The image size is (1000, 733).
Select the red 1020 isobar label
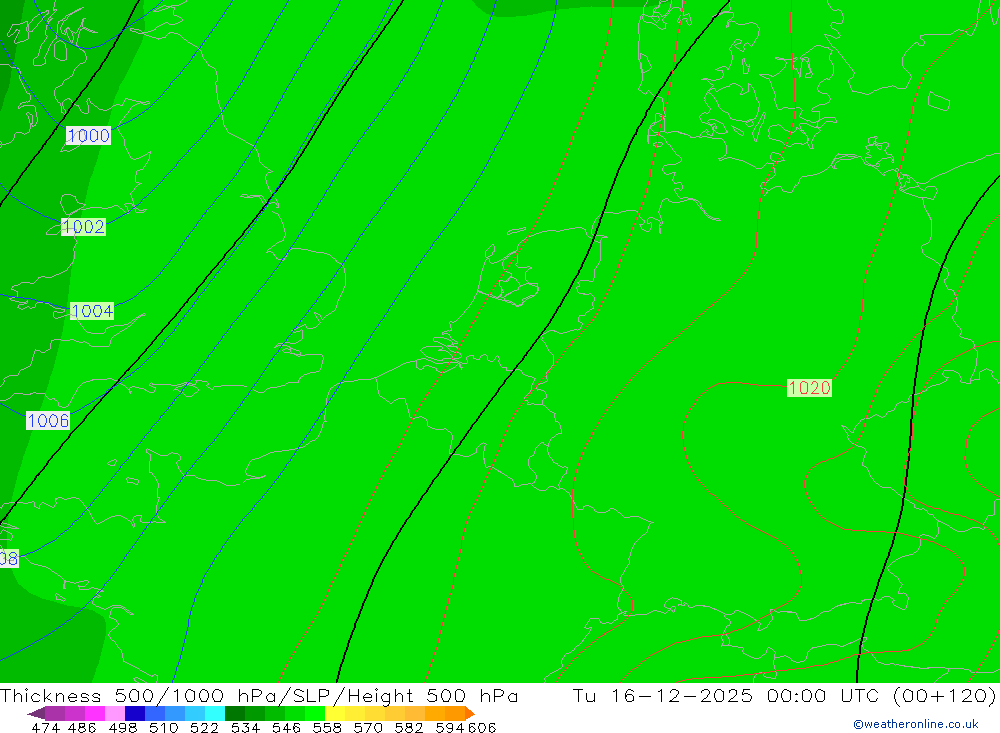click(809, 387)
